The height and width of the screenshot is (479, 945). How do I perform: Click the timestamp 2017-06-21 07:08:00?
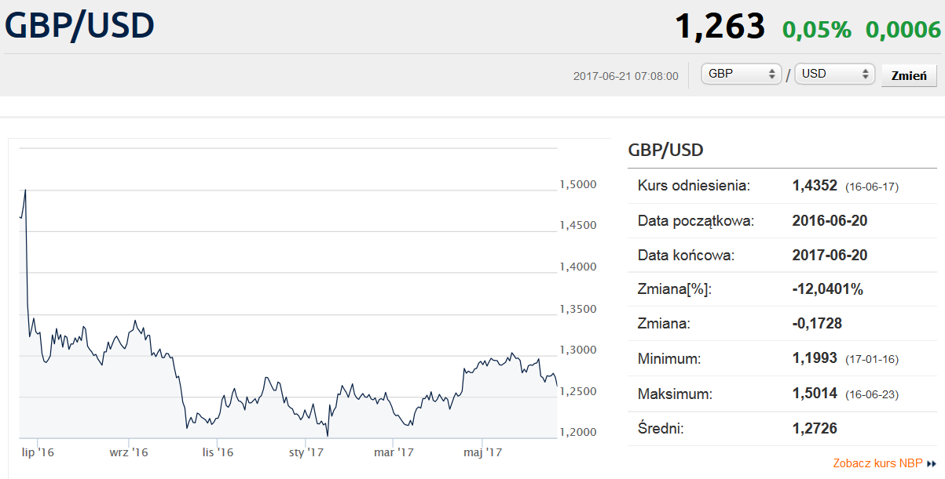point(626,77)
